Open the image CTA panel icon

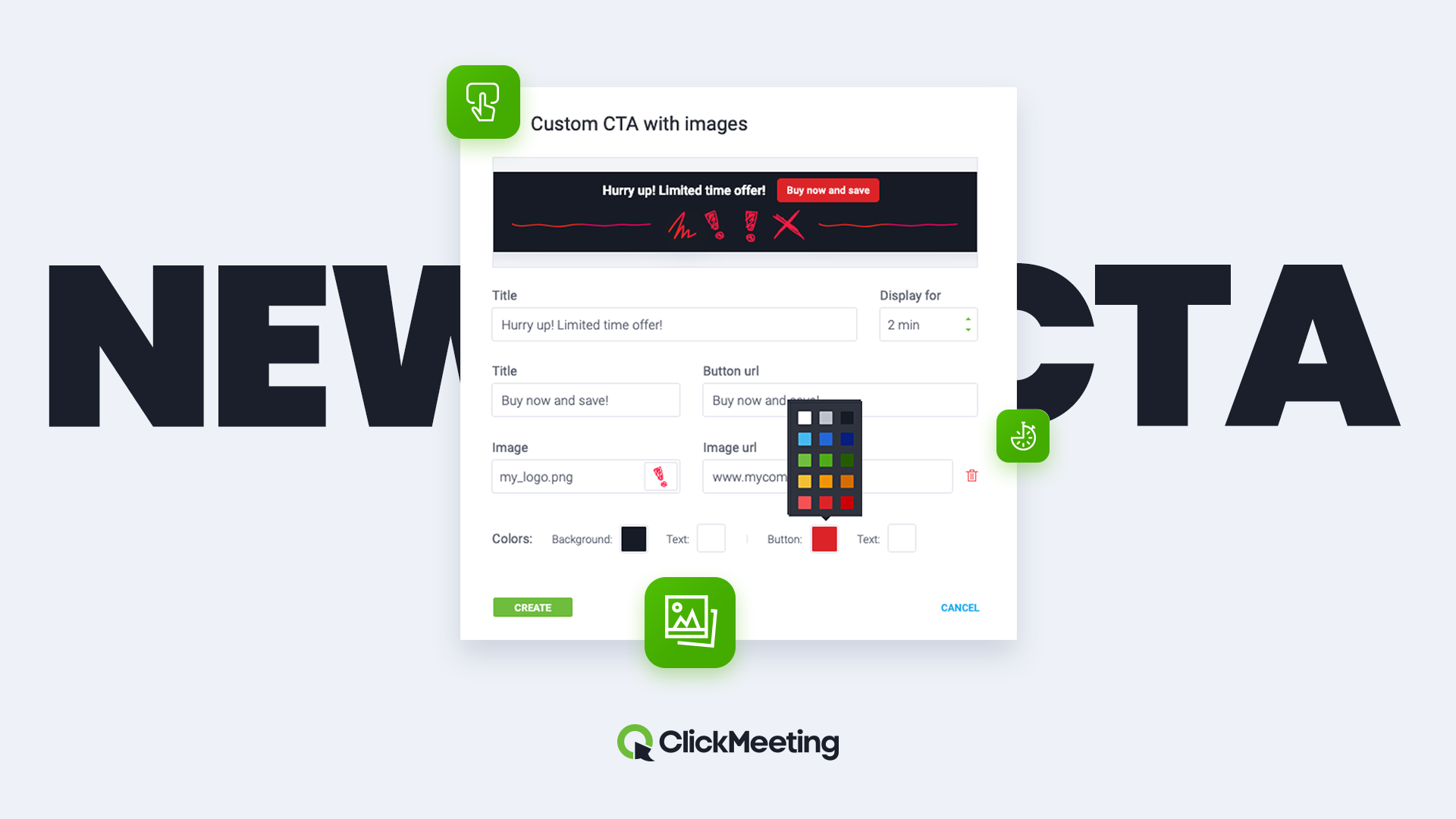coord(690,622)
